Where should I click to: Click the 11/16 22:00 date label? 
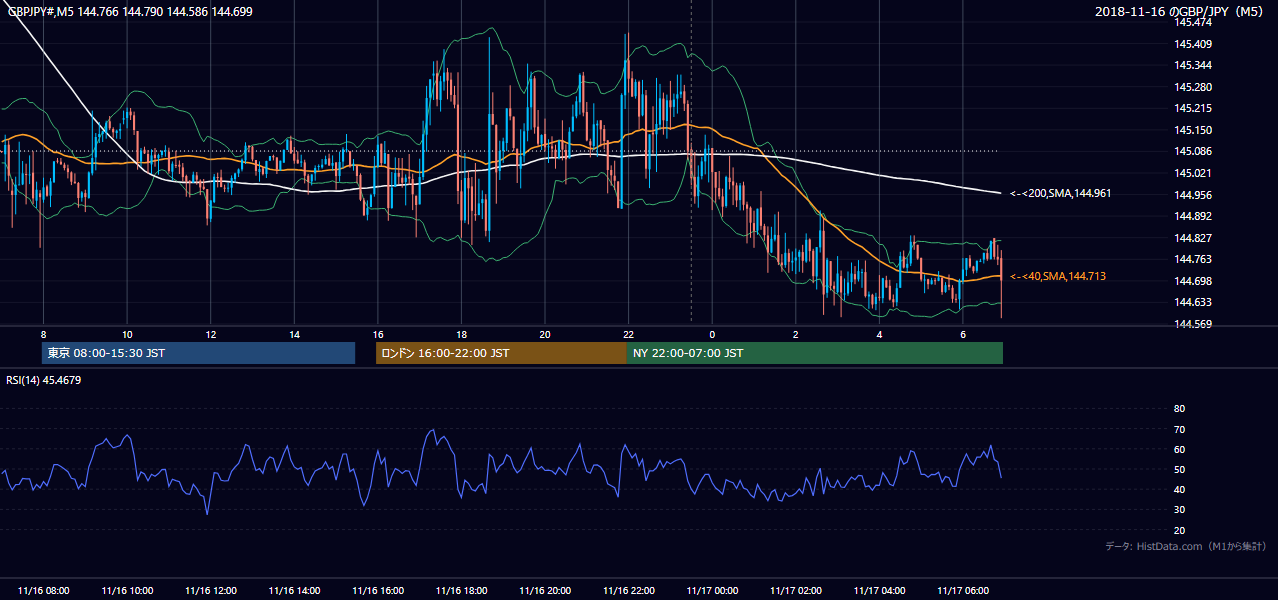point(628,591)
